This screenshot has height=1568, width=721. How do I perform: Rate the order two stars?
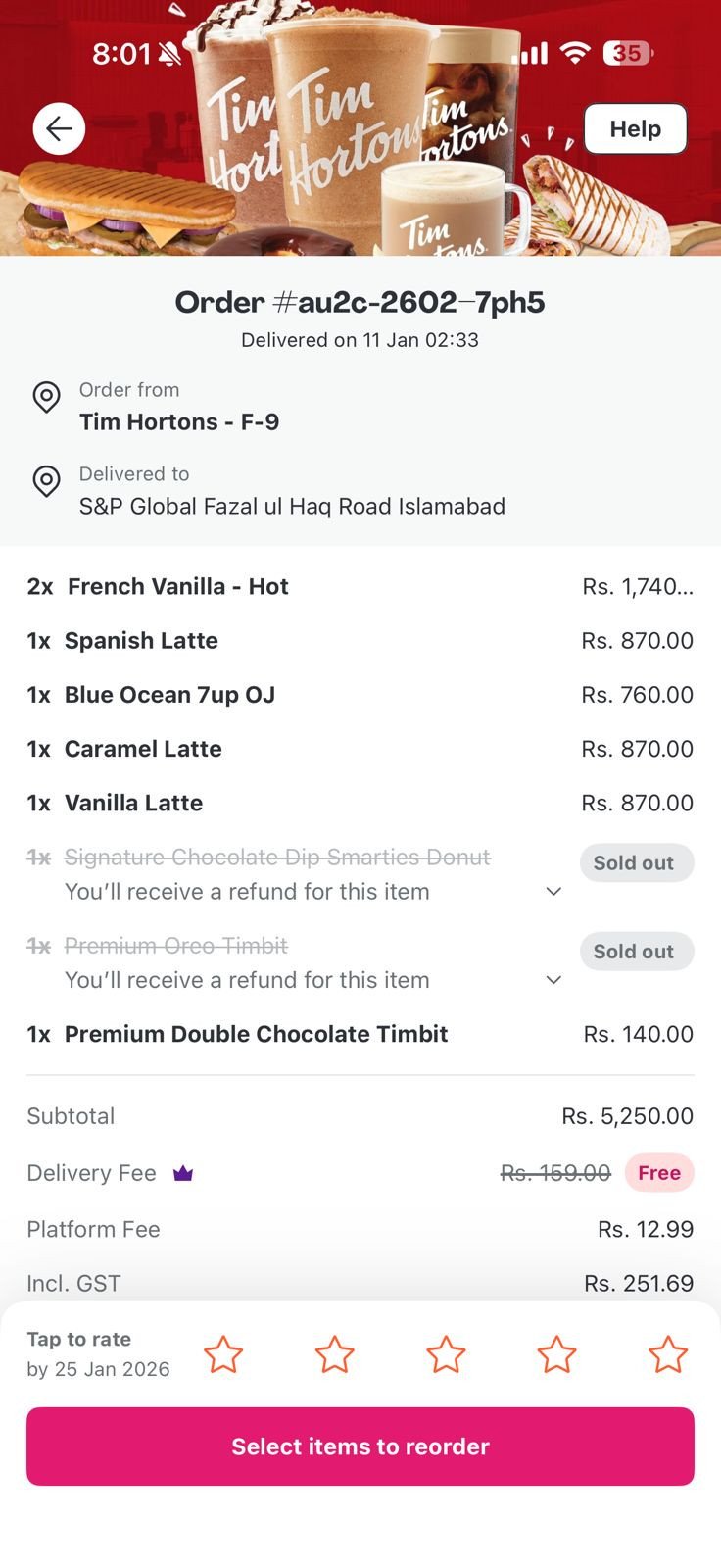click(334, 1354)
